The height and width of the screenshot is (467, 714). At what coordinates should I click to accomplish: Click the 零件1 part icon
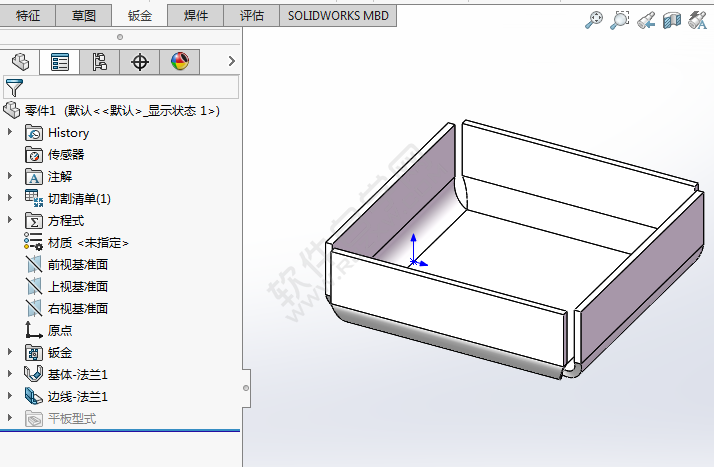pos(12,111)
